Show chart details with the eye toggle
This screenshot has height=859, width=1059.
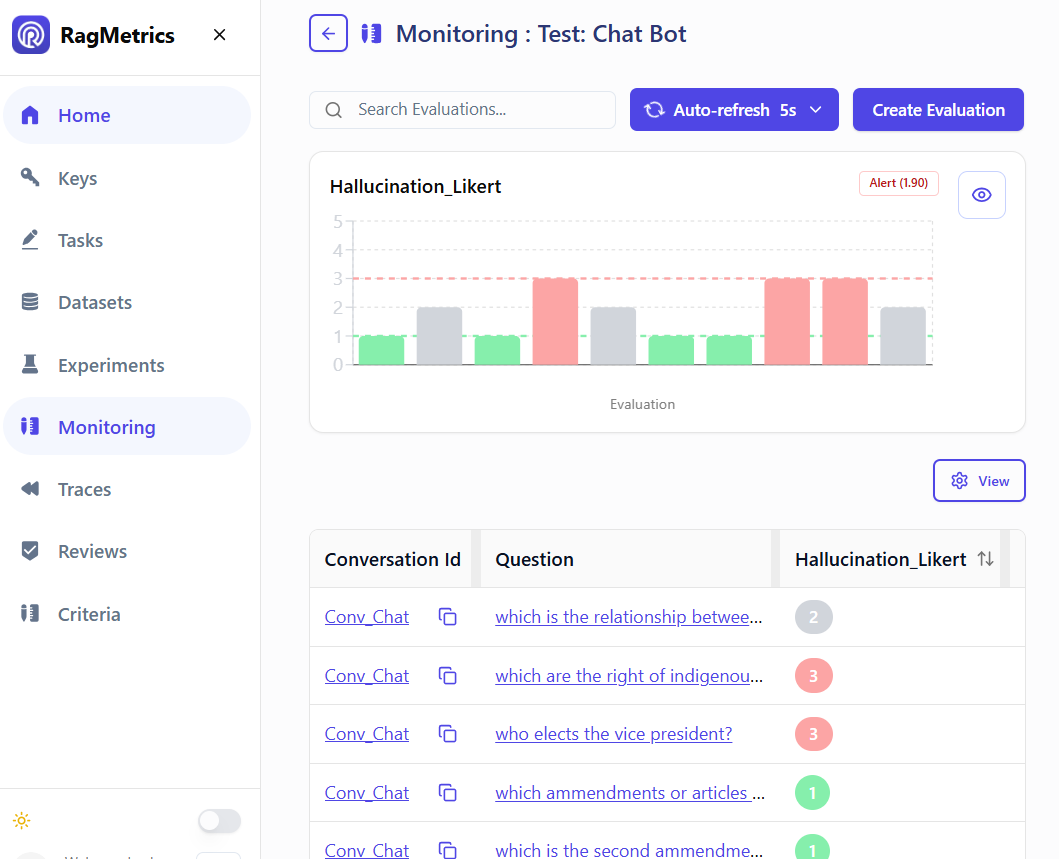point(981,194)
